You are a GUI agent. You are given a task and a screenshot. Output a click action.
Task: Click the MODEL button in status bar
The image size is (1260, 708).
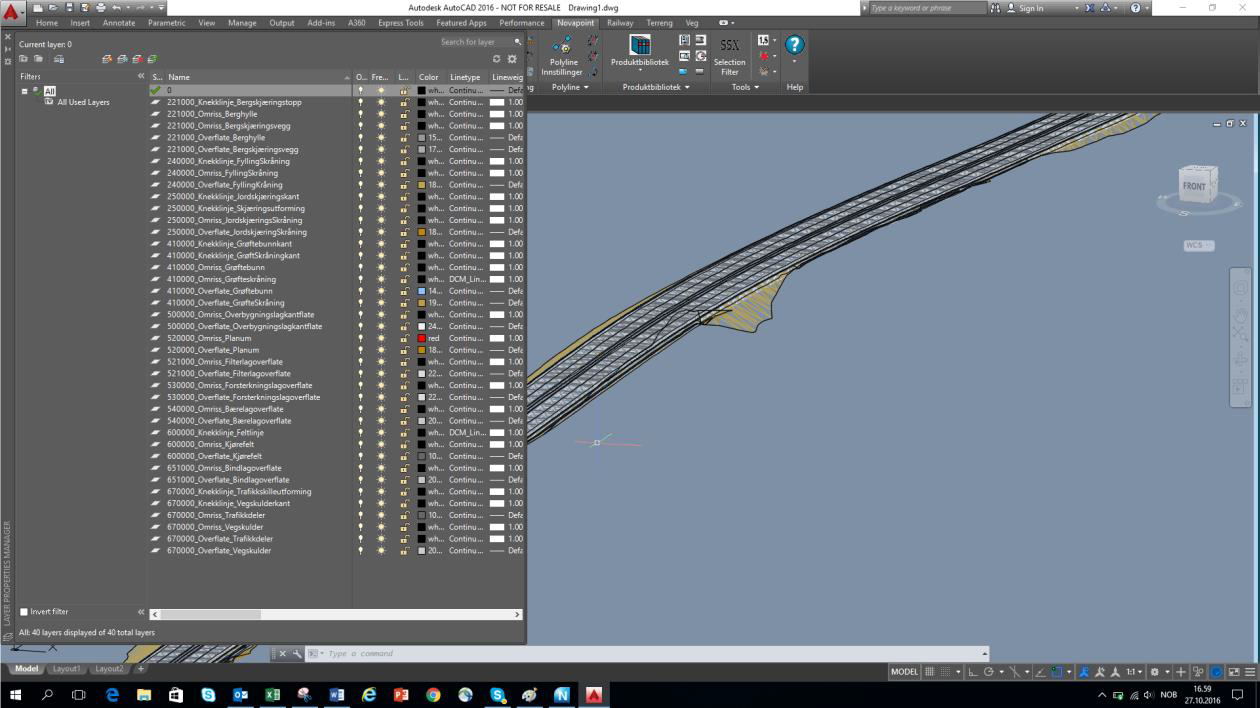click(904, 672)
